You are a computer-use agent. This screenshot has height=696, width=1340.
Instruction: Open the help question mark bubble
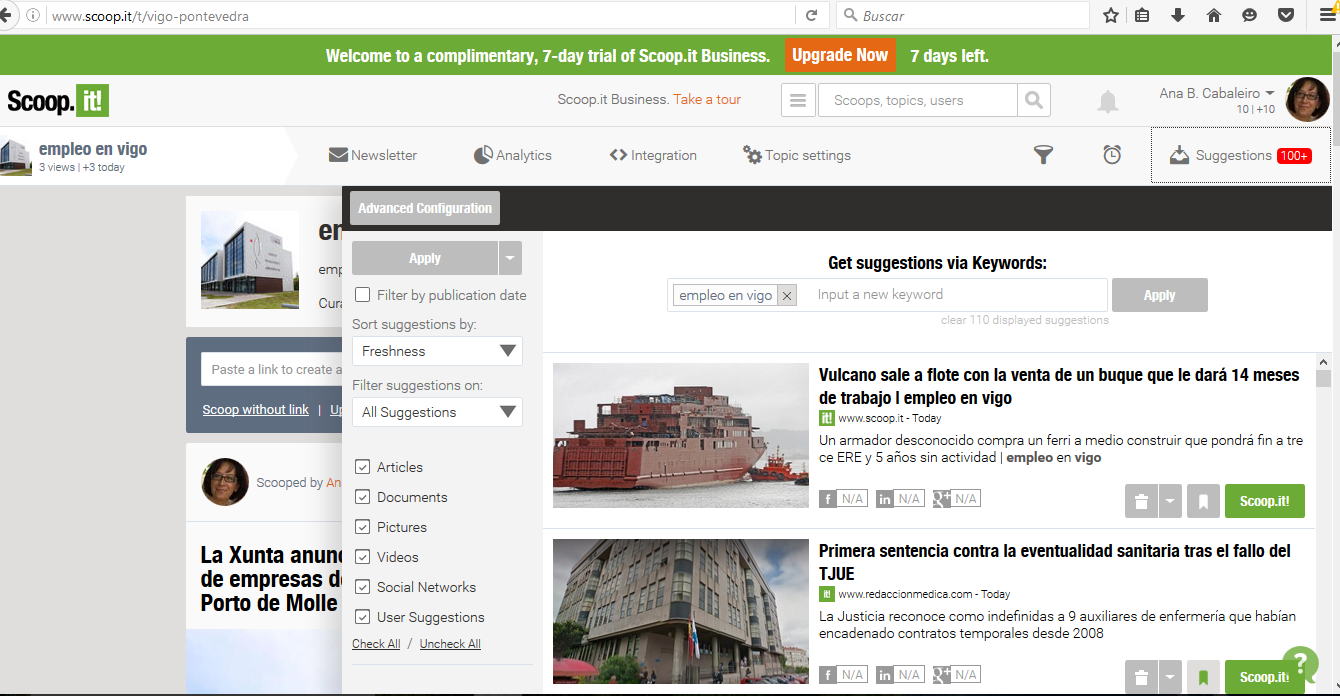(1300, 663)
